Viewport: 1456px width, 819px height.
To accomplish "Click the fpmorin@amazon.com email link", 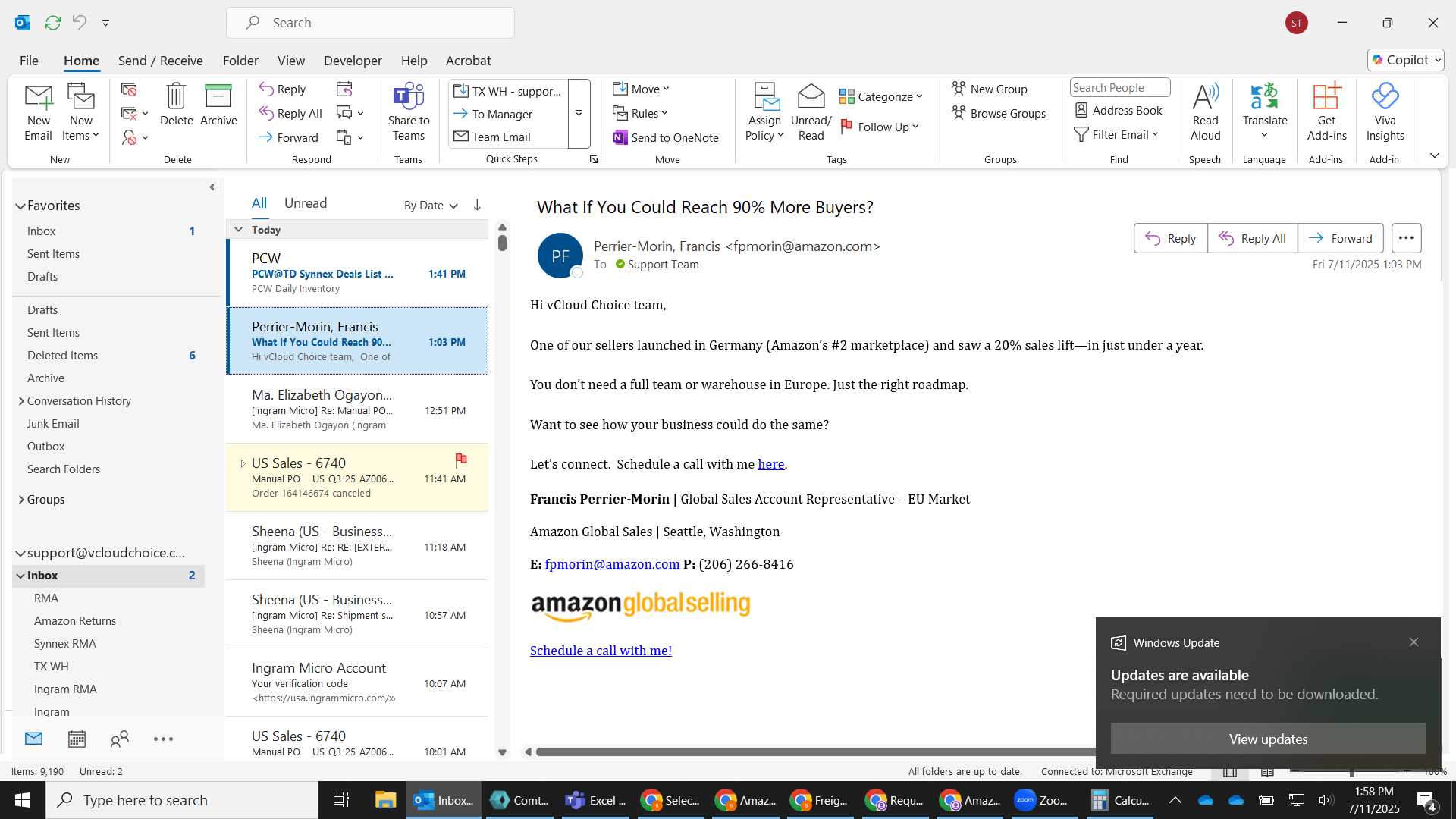I will coord(612,564).
